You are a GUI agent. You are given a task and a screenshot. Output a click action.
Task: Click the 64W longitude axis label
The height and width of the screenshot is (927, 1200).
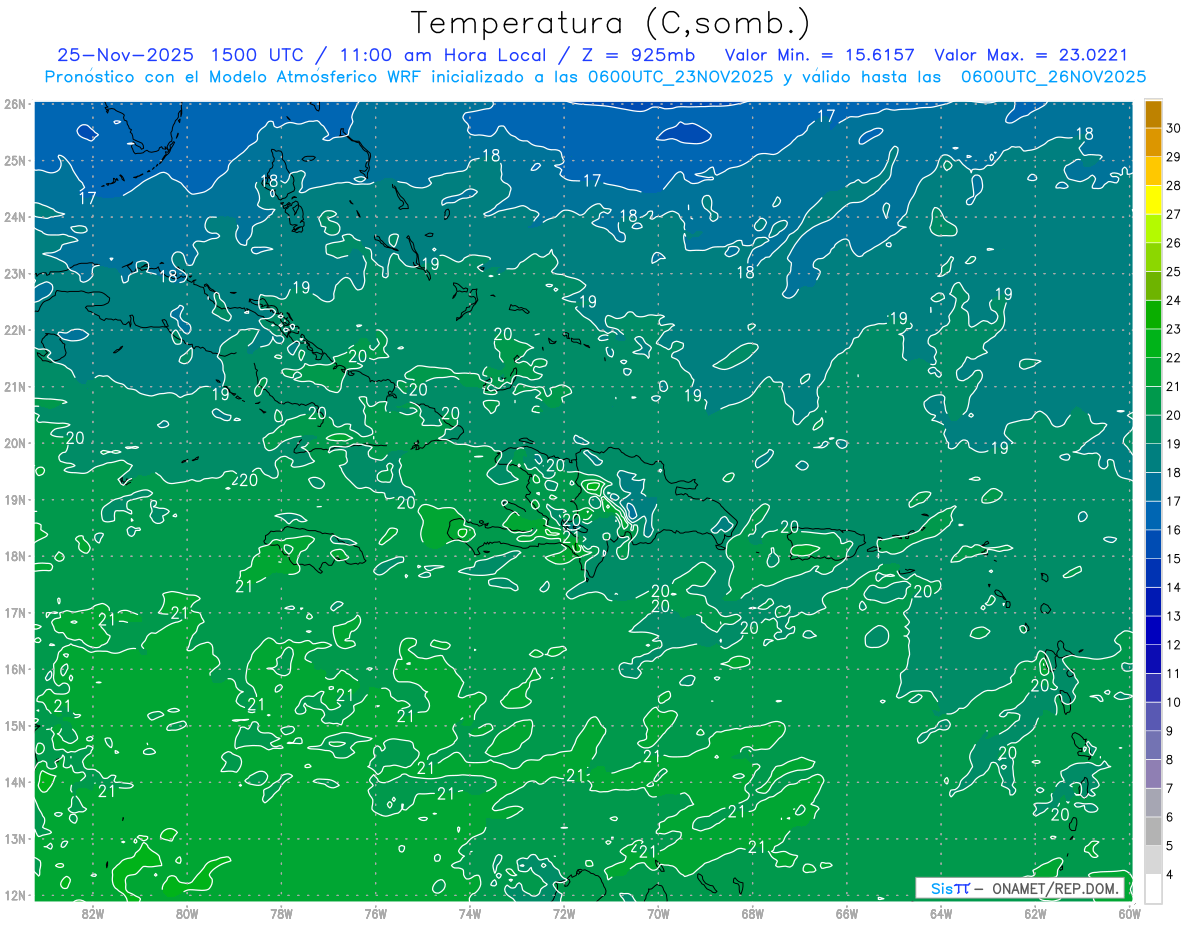[x=941, y=913]
